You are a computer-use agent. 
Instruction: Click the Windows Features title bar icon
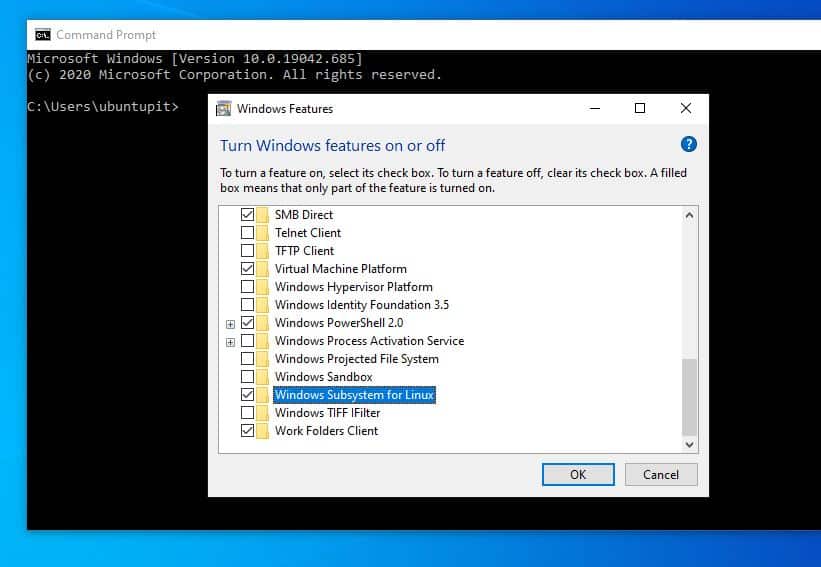[x=224, y=109]
